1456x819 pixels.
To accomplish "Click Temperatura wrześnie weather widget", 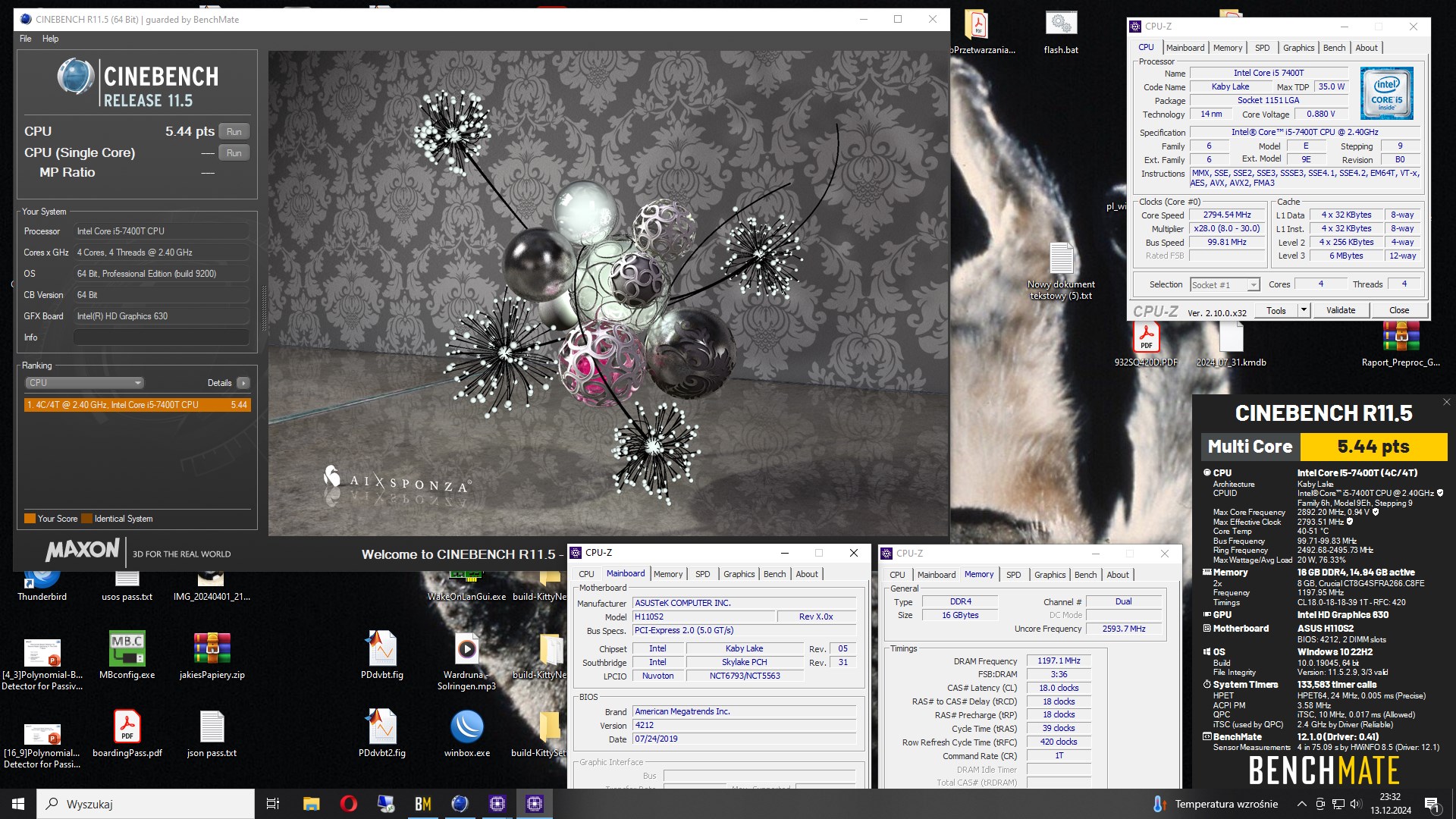I will click(1215, 804).
